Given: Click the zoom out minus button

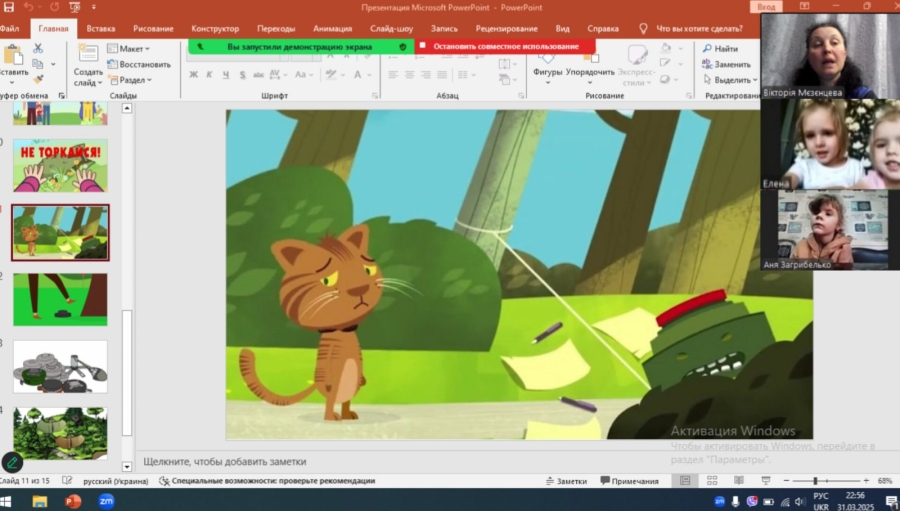Looking at the screenshot, I should tap(786, 481).
